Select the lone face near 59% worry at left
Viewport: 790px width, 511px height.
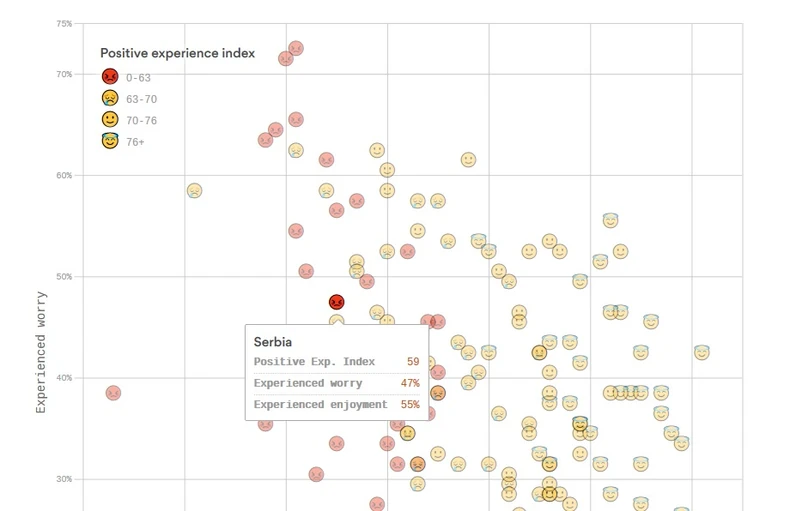(x=194, y=190)
